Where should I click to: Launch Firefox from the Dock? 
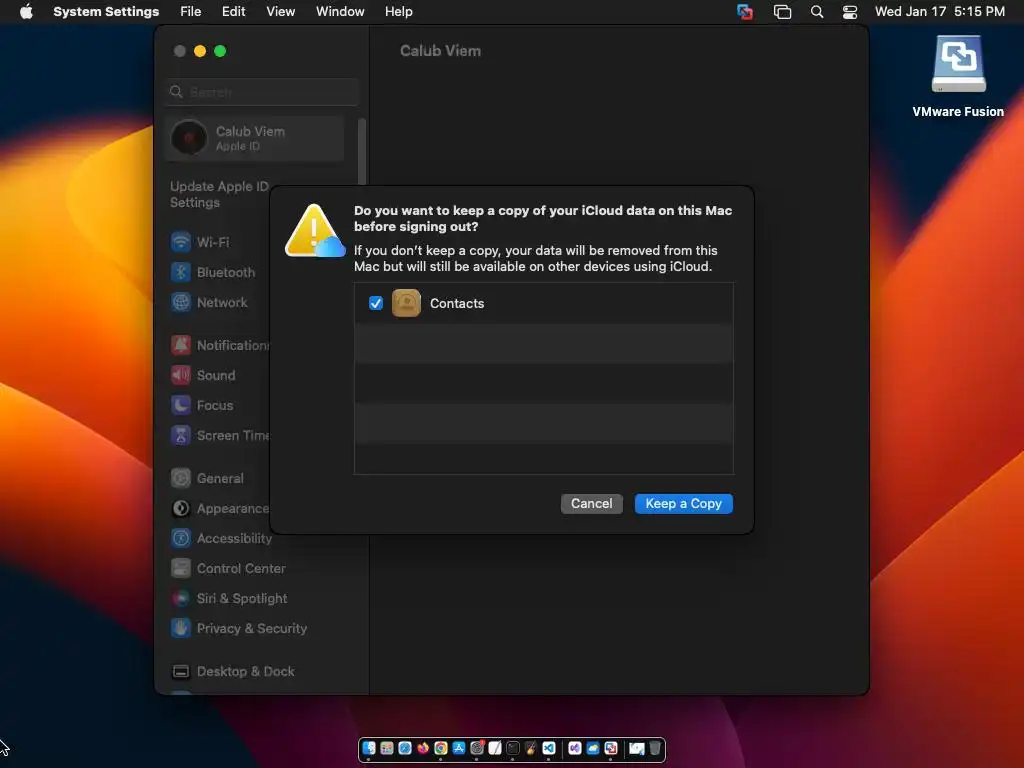click(423, 748)
